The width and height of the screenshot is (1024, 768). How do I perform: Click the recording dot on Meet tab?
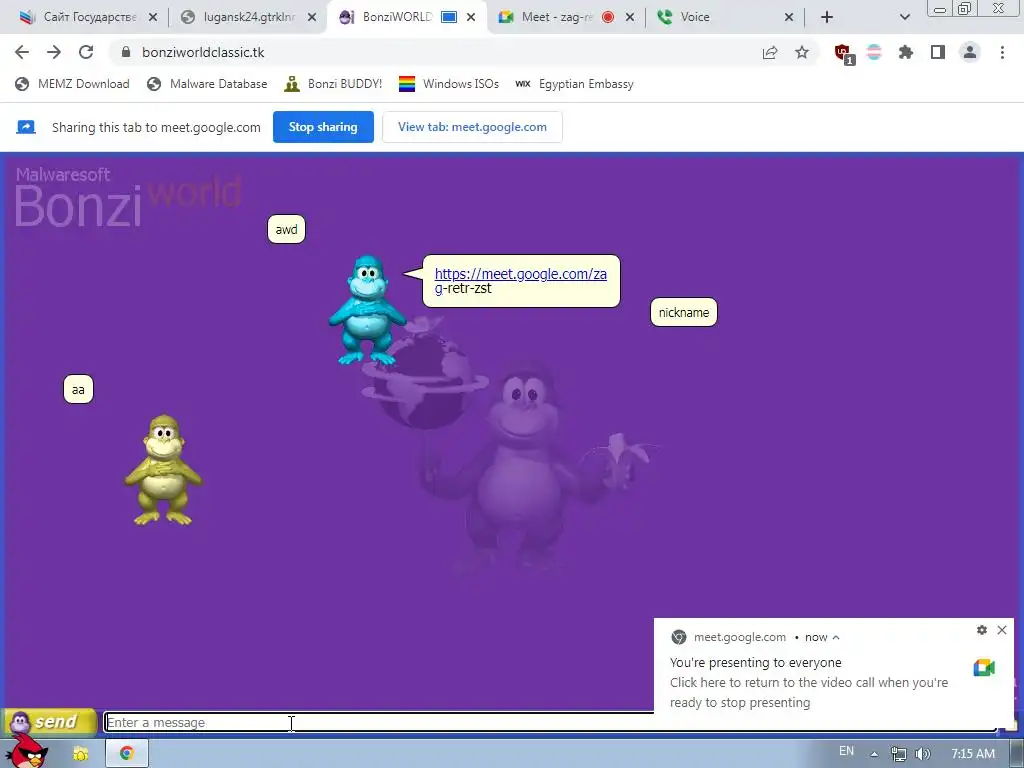(608, 18)
